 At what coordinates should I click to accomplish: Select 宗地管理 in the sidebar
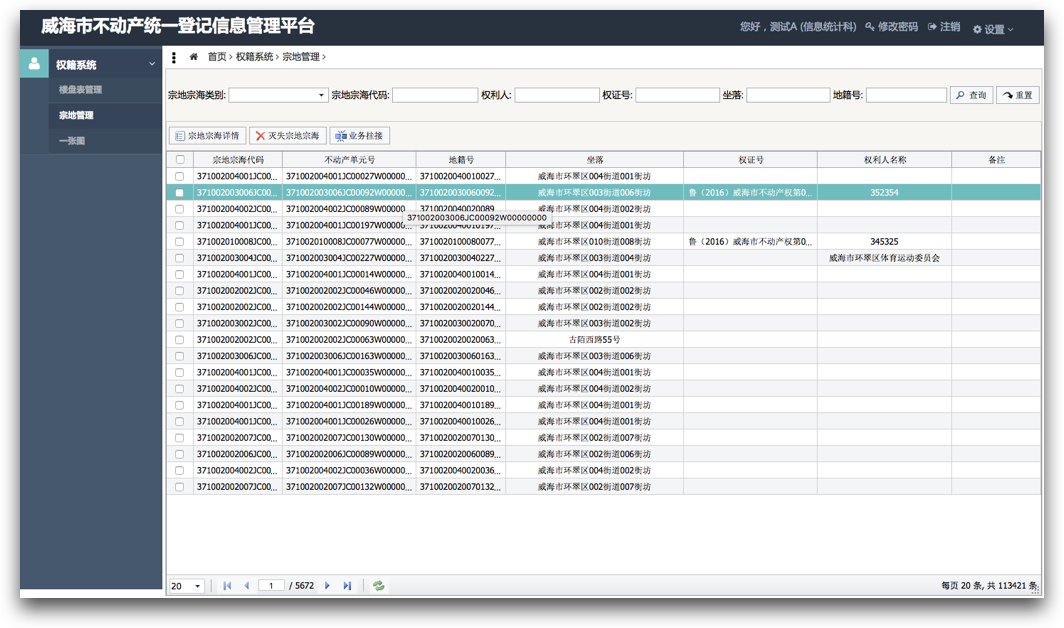click(76, 115)
